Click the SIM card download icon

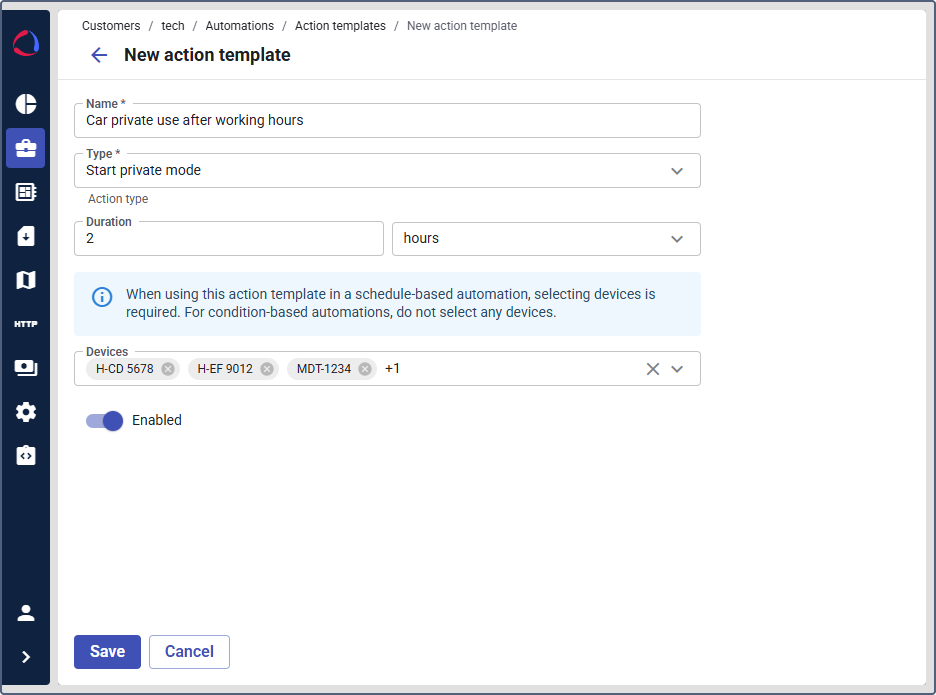point(25,236)
